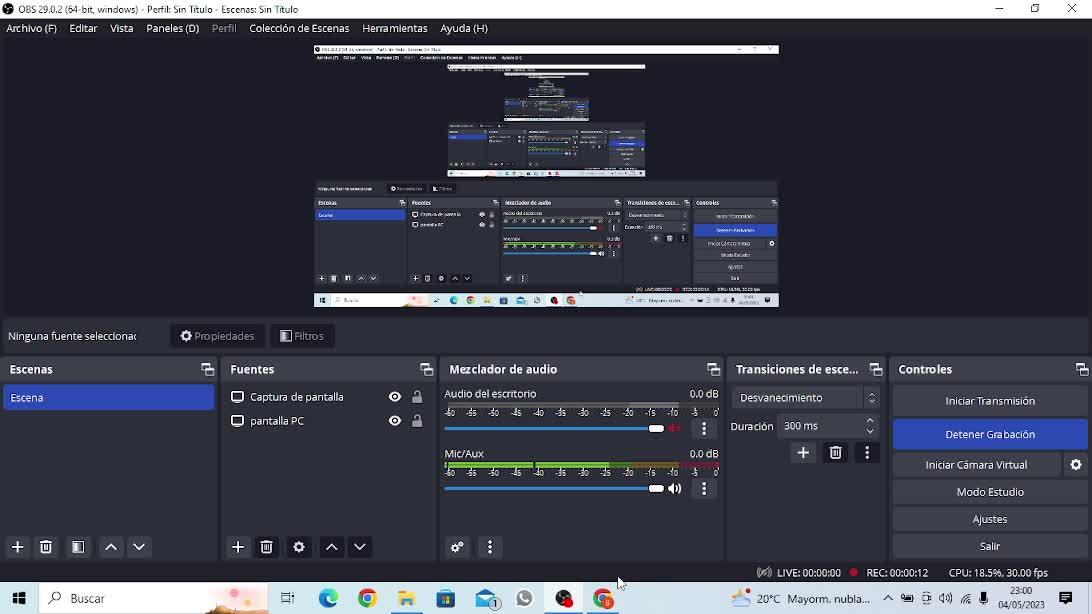The image size is (1092, 614).
Task: Open Filtros button
Action: 302,336
